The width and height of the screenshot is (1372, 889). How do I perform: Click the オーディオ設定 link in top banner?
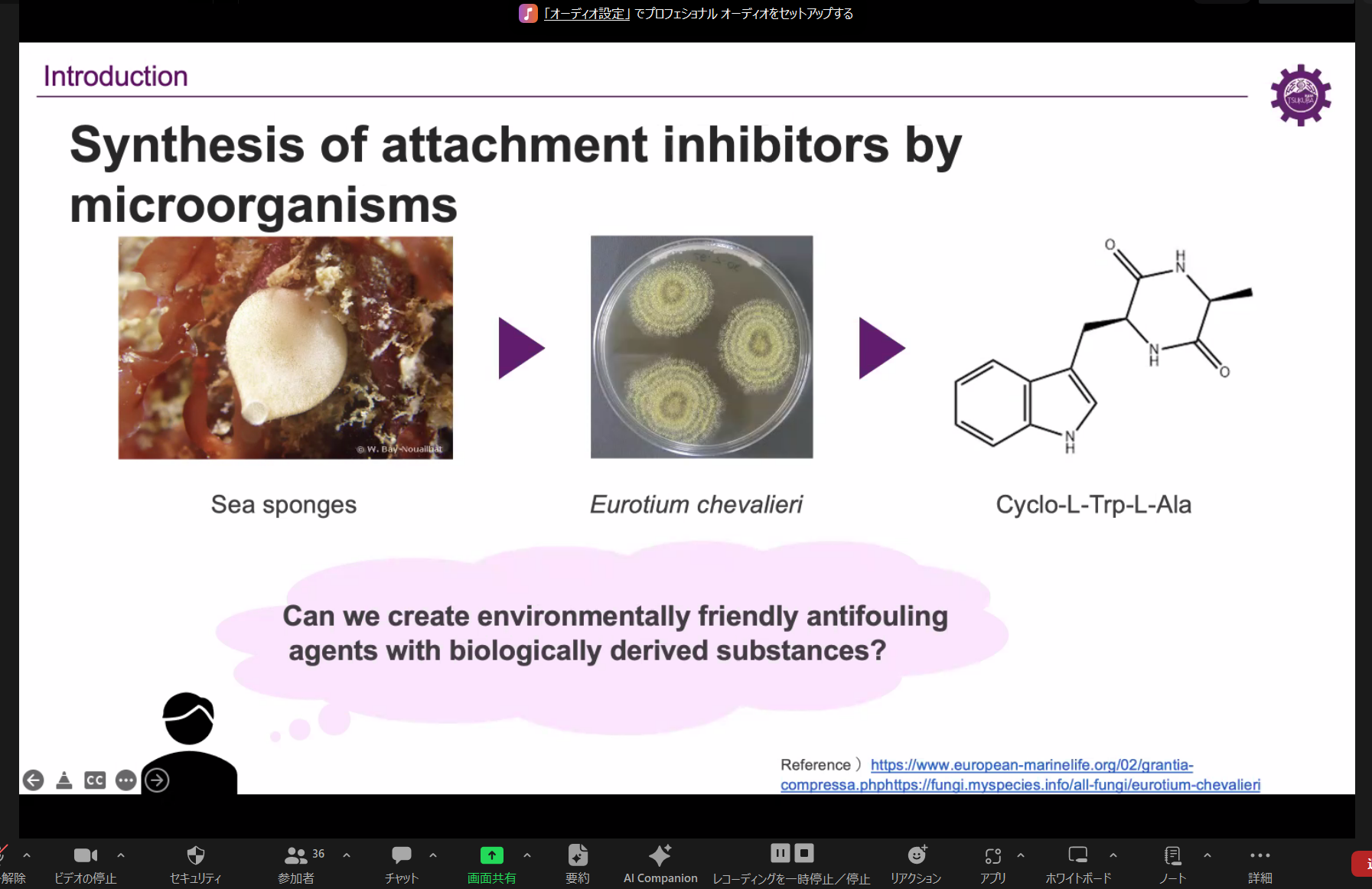tap(586, 14)
